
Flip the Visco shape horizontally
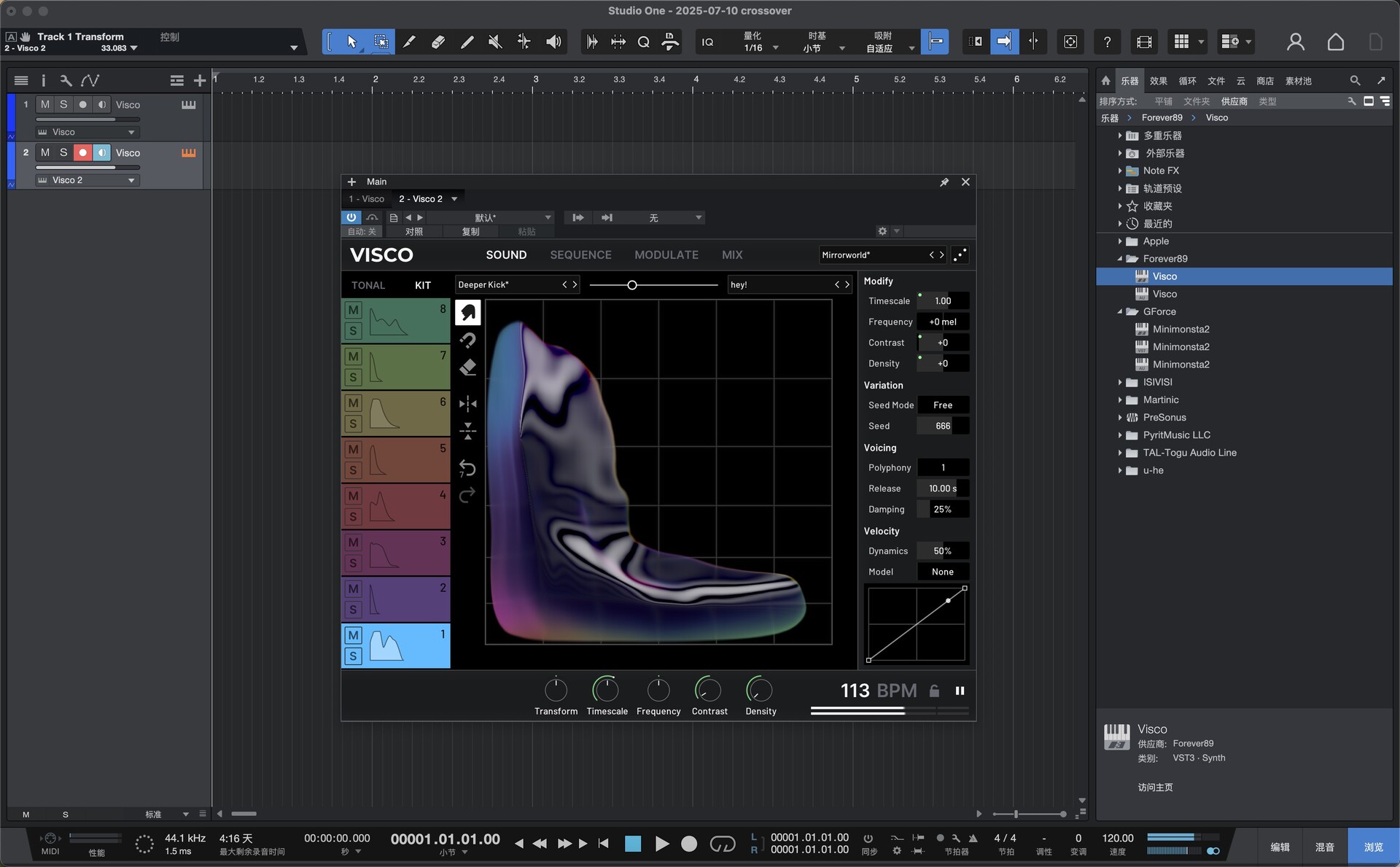tap(468, 403)
